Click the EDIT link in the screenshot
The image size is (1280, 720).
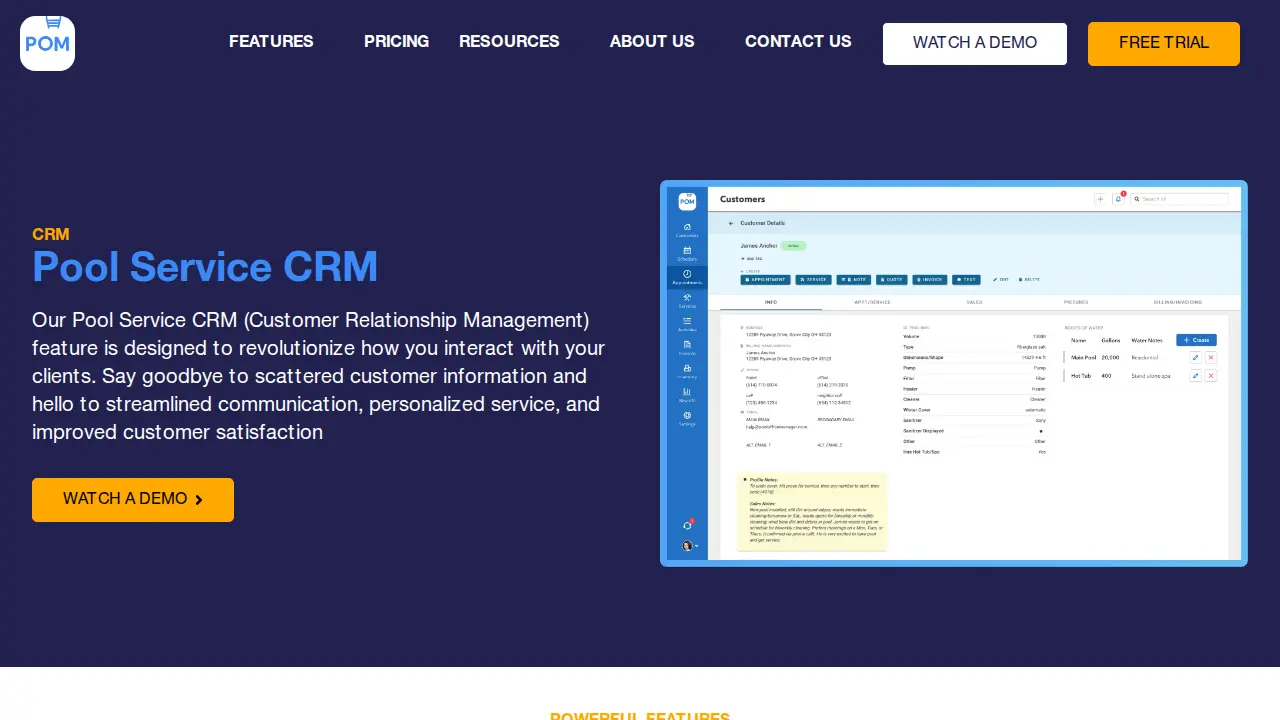1001,280
